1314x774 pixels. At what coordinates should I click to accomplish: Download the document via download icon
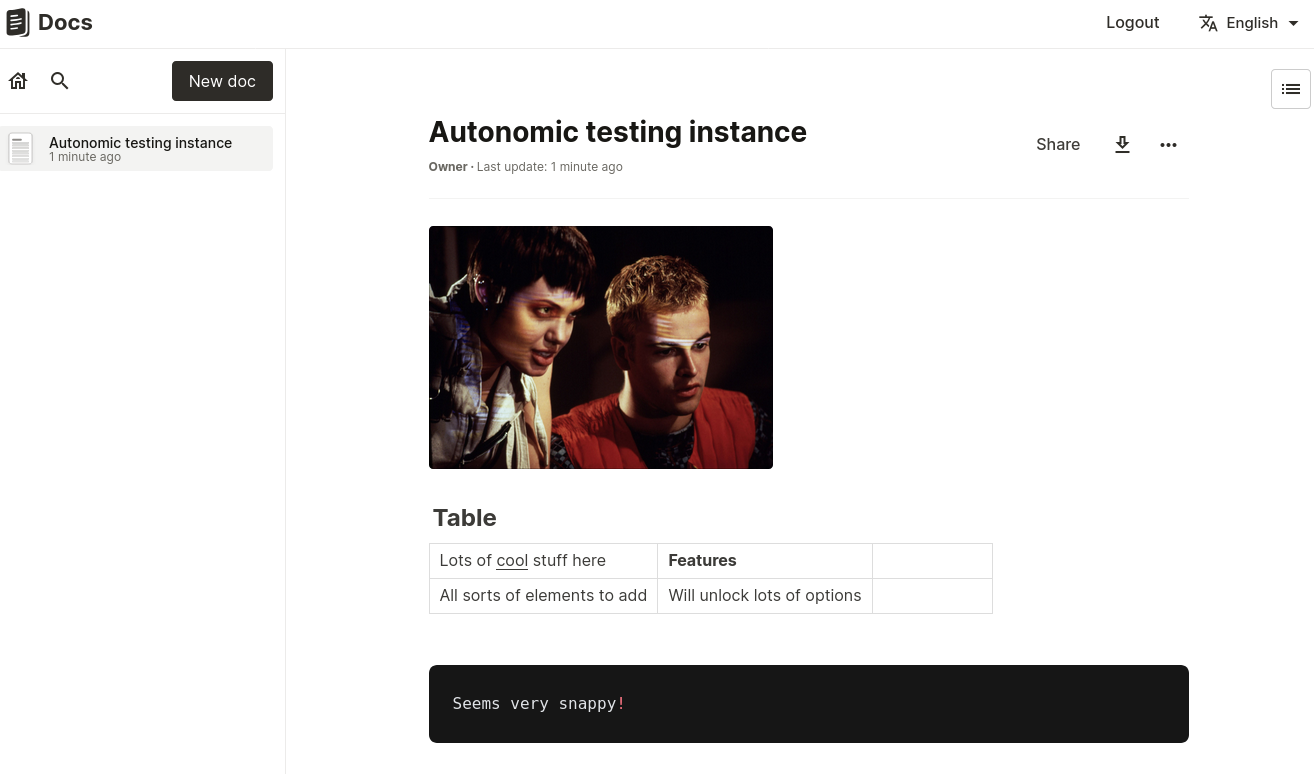(x=1122, y=145)
